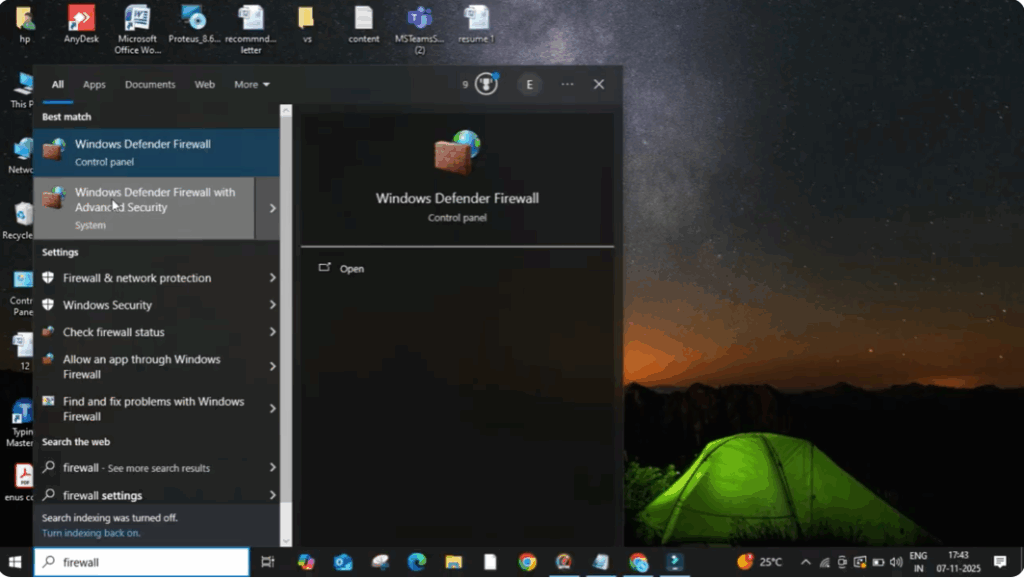Click the Rewards trophy icon showing 9 points
Viewport: 1024px width, 578px height.
click(x=485, y=84)
